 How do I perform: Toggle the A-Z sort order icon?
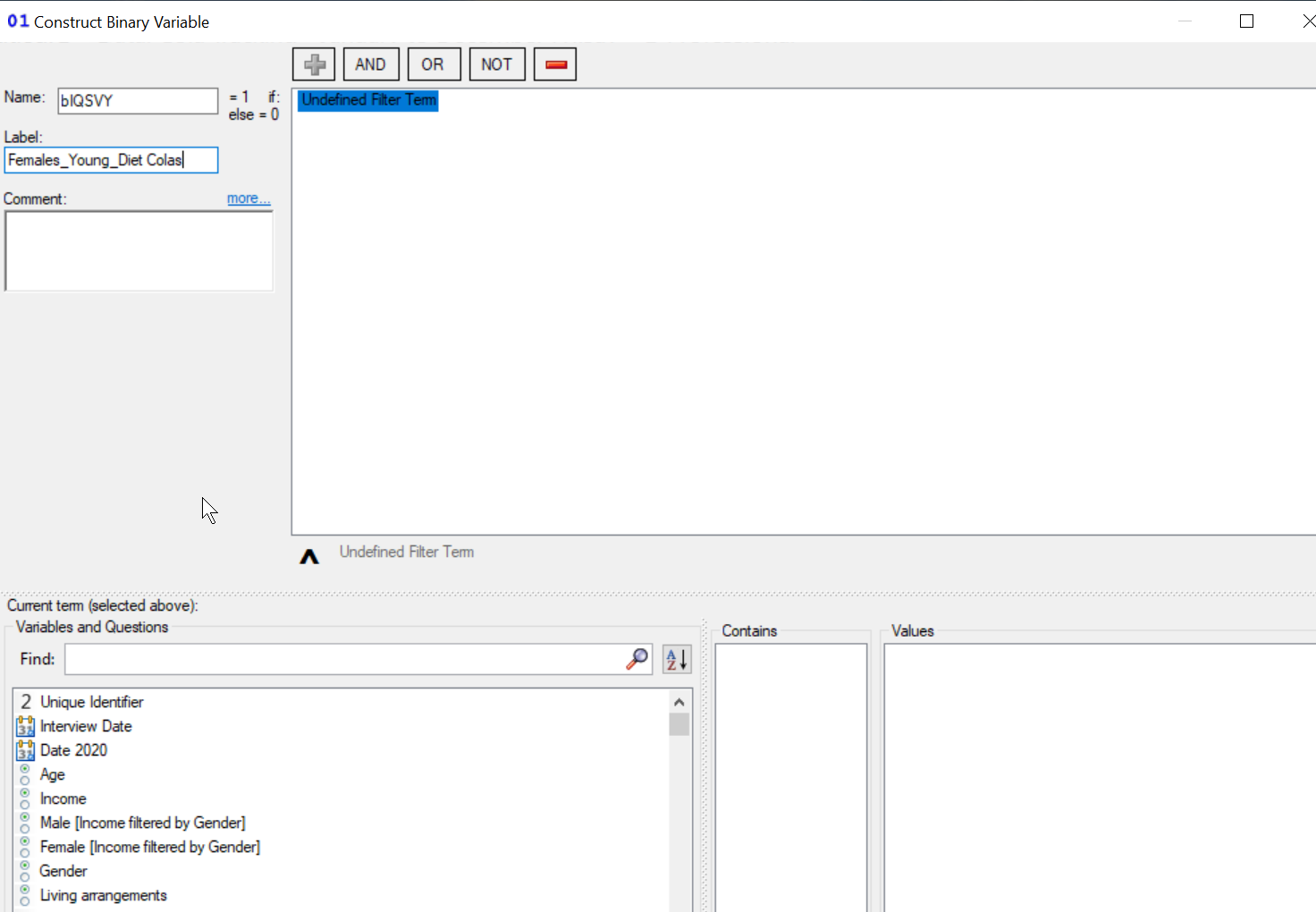[677, 660]
